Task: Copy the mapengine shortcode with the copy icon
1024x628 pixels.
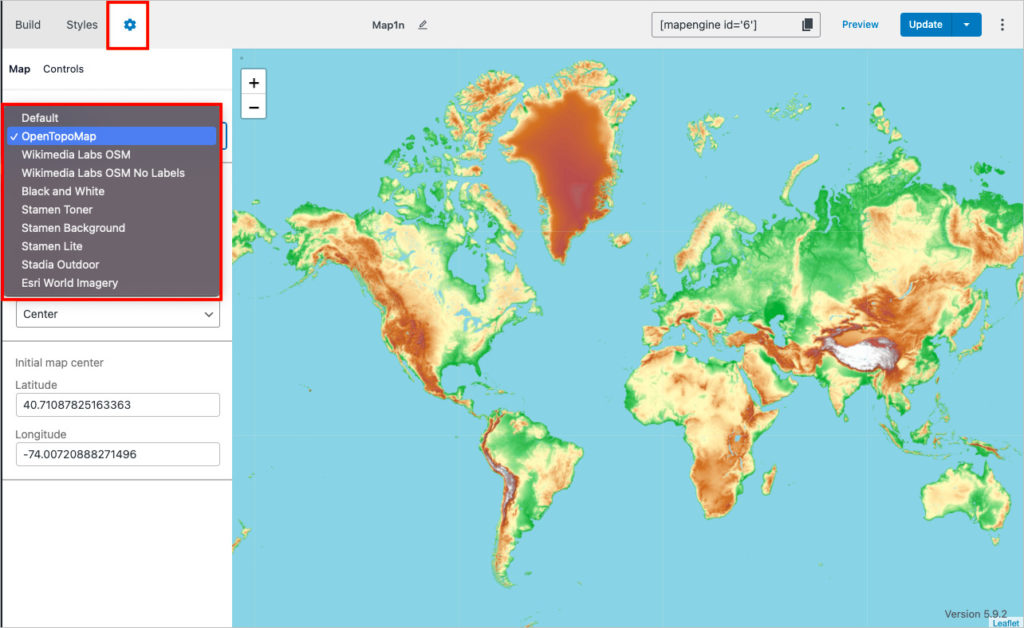Action: (807, 25)
